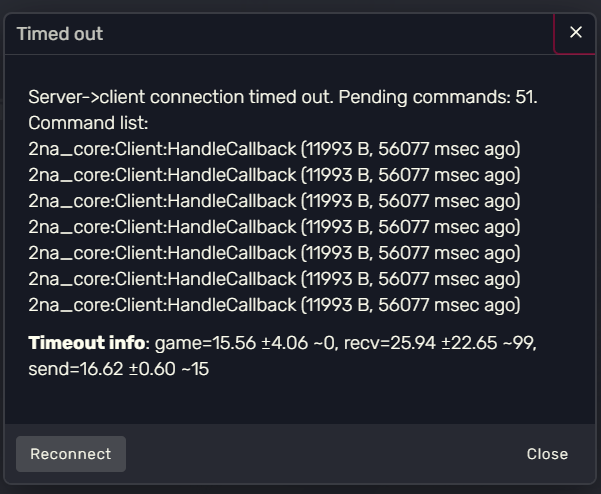Select the last HandleCallback command entry
Screen dimensions: 601x494
pyautogui.click(x=274, y=305)
